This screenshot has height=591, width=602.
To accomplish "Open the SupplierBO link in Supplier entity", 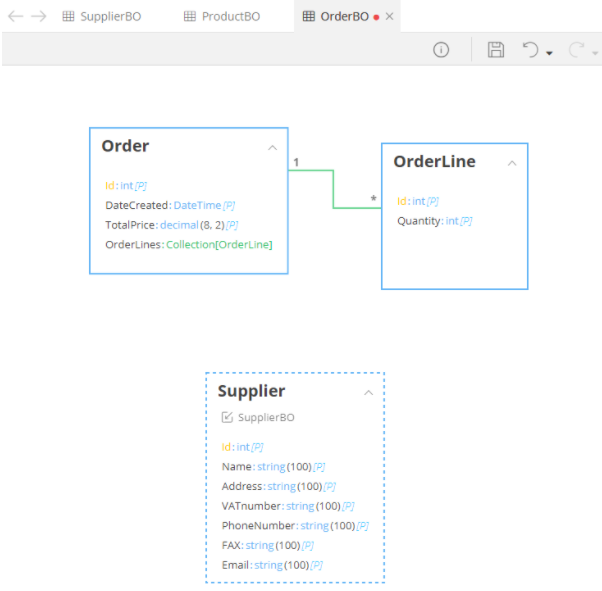I will pyautogui.click(x=266, y=418).
